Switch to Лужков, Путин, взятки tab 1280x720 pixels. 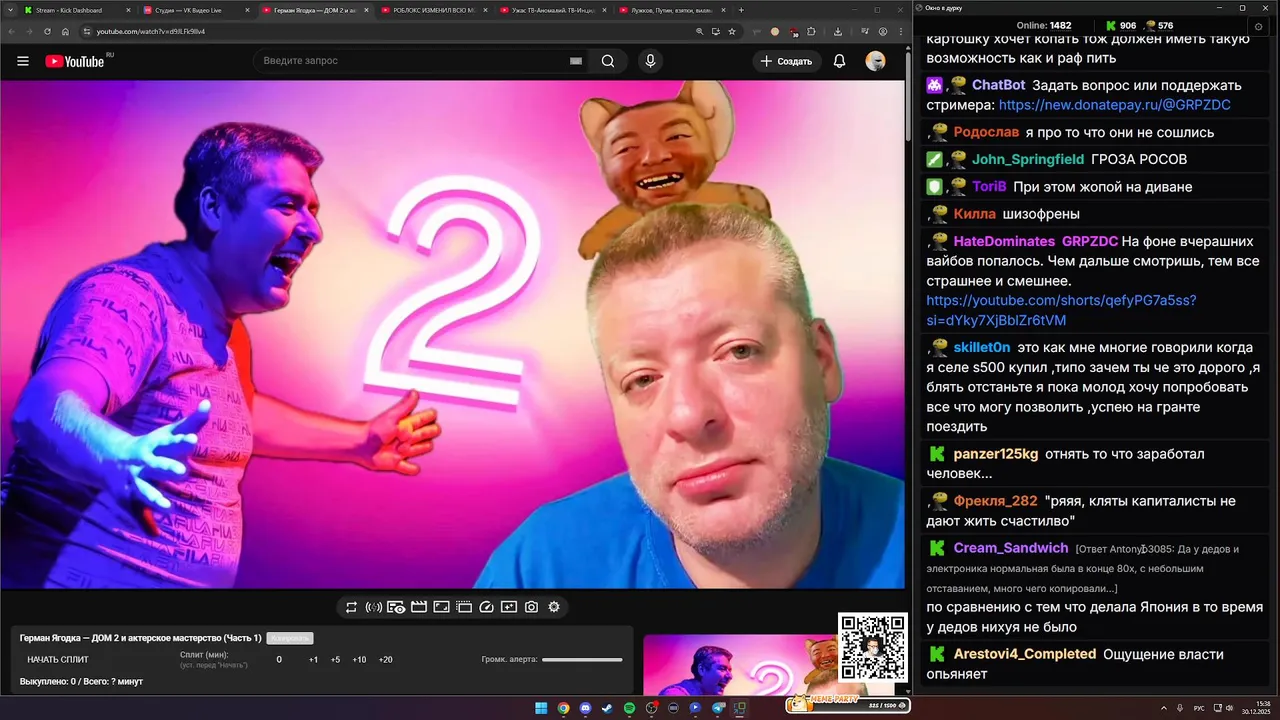tap(671, 10)
